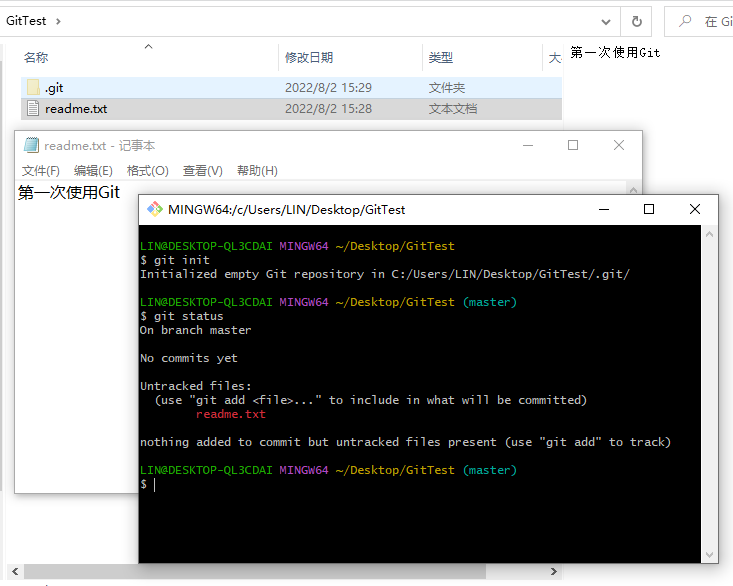Click 'Initialized empty Git repository' output line
The image size is (733, 586).
[x=385, y=274]
